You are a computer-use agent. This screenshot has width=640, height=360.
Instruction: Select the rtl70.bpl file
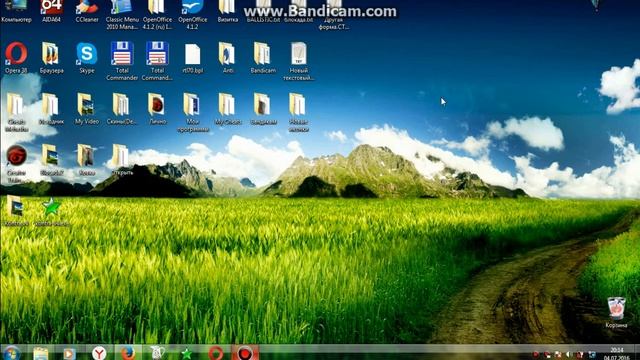pyautogui.click(x=192, y=58)
